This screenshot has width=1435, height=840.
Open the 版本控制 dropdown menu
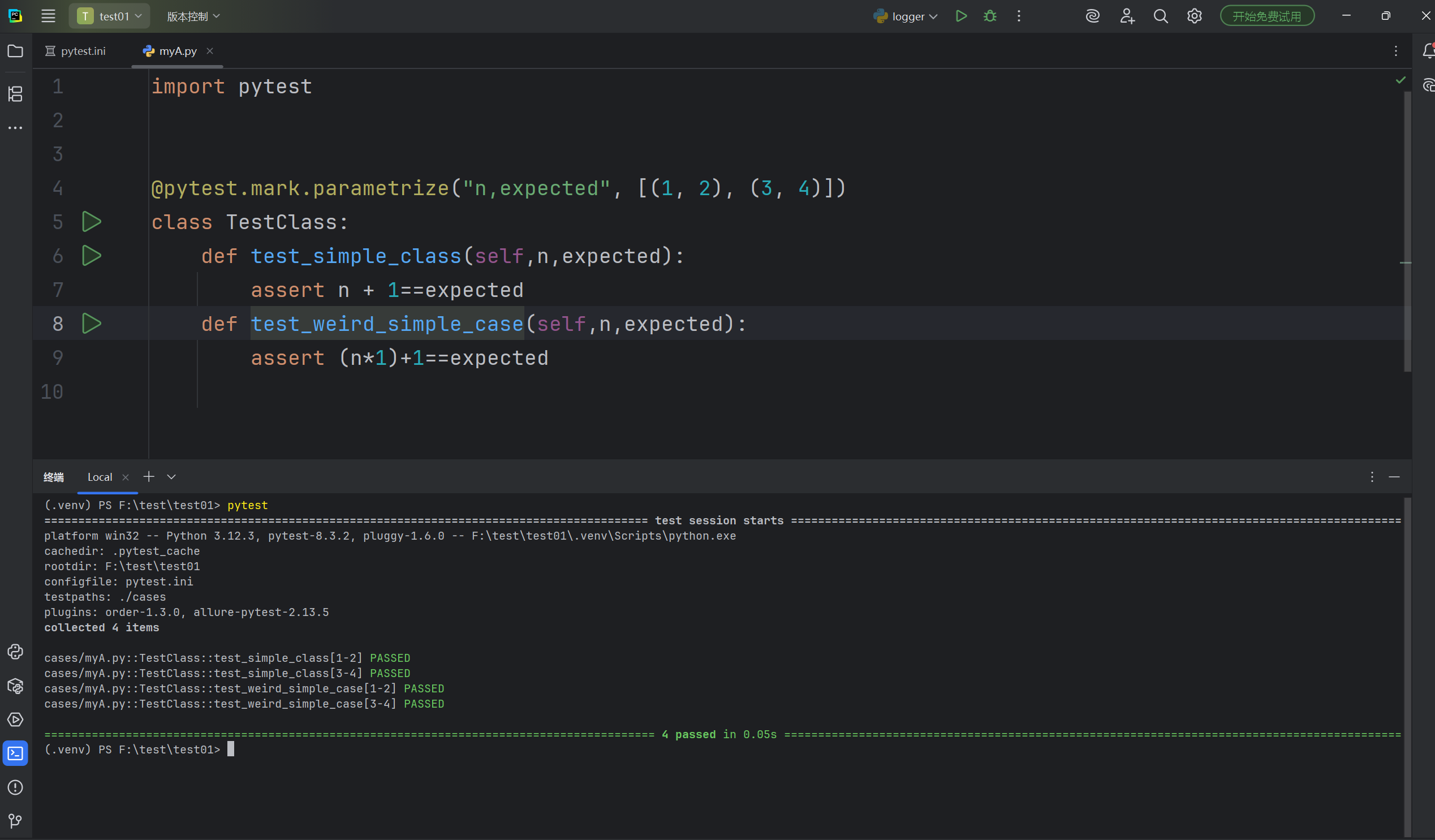coord(193,16)
